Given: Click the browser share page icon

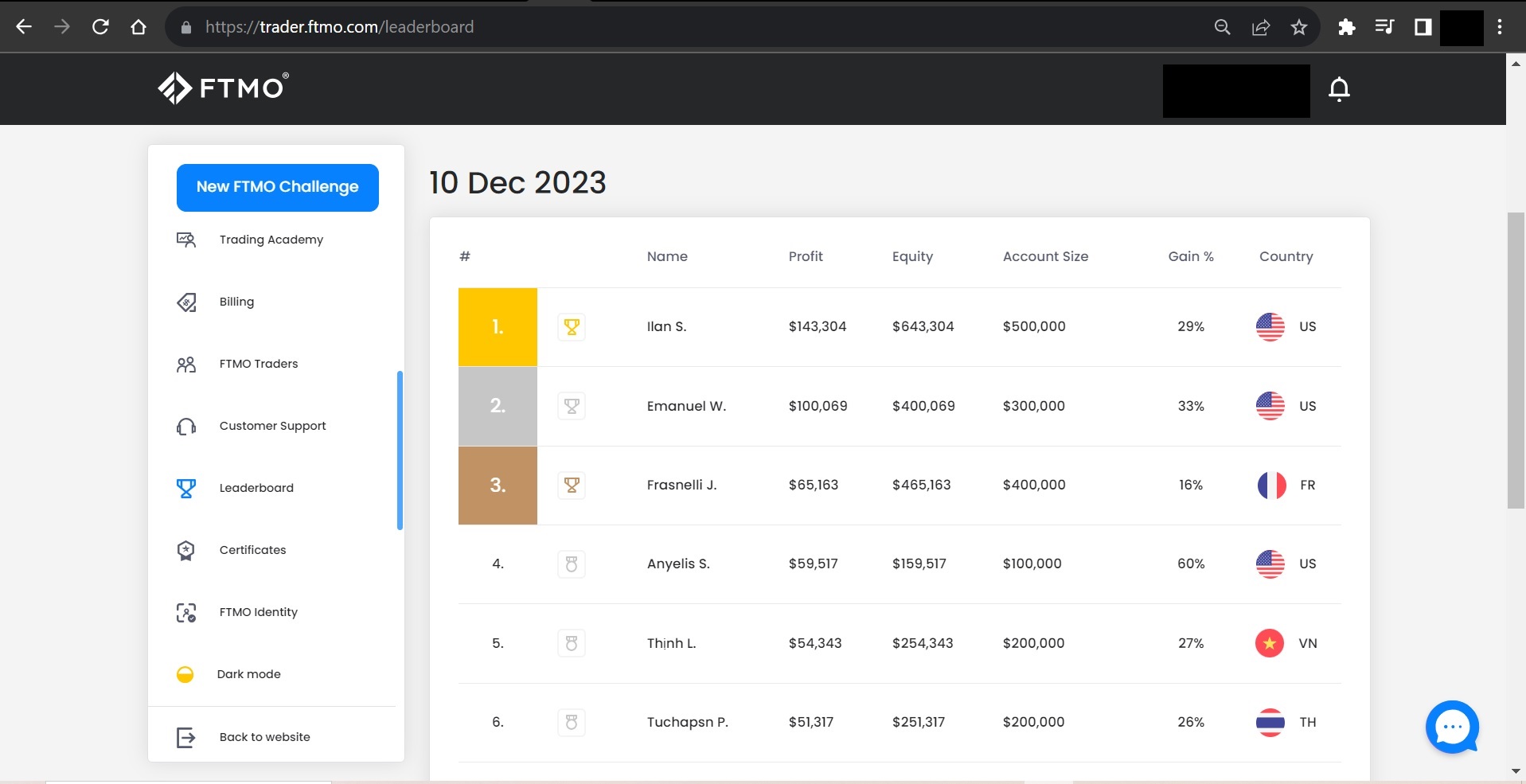Looking at the screenshot, I should 1261,27.
